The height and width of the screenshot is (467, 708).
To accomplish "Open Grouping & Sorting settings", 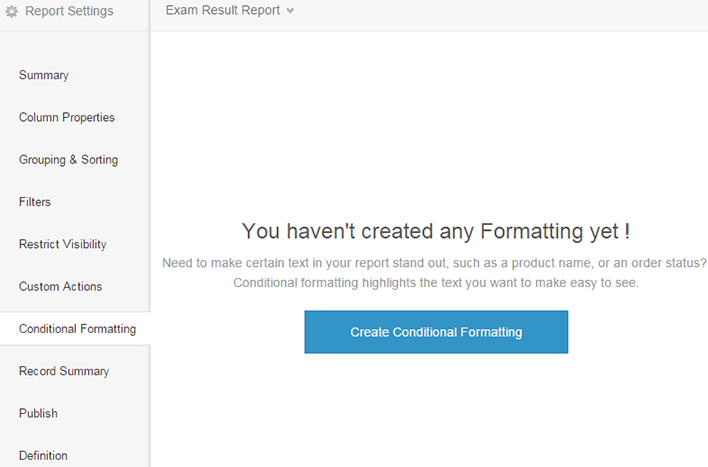I will click(68, 159).
